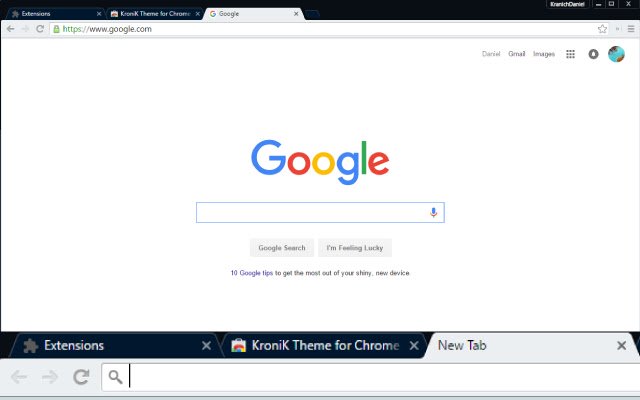Screen dimensions: 640x400
Task: Close the small Extensions tab
Action: pos(99,14)
